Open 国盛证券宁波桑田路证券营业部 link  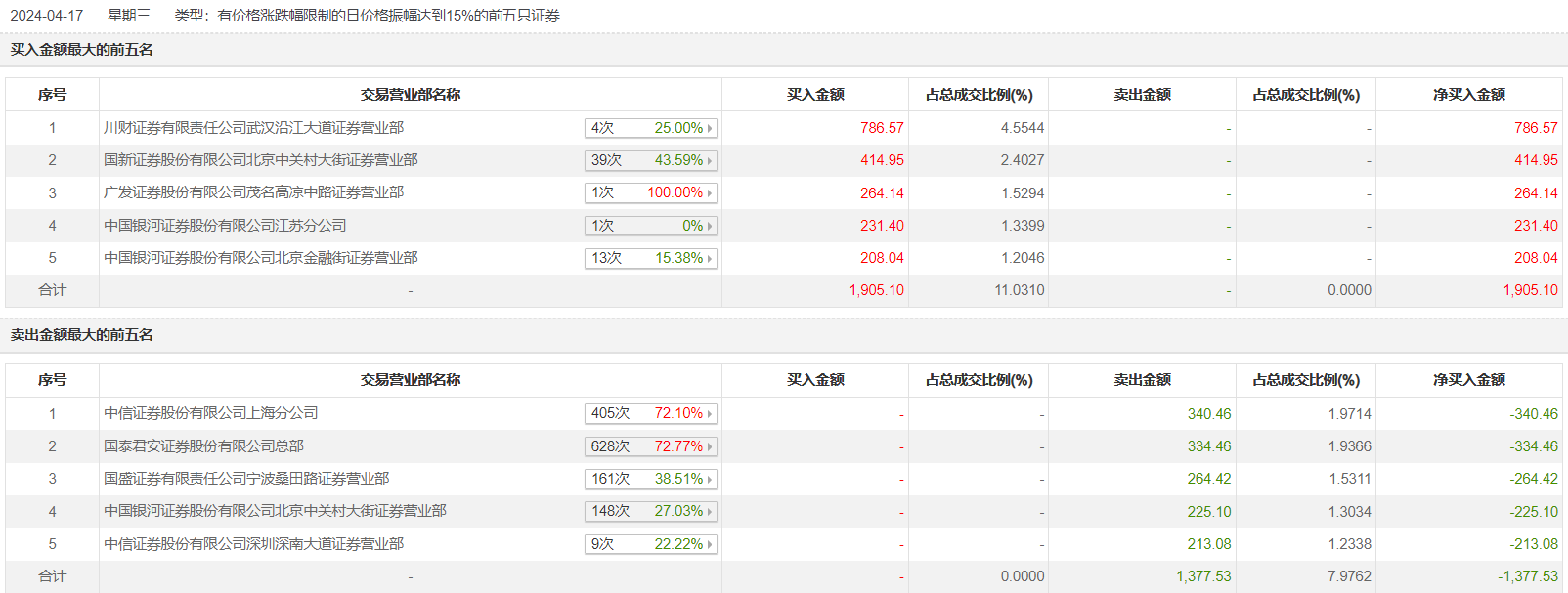tap(246, 479)
